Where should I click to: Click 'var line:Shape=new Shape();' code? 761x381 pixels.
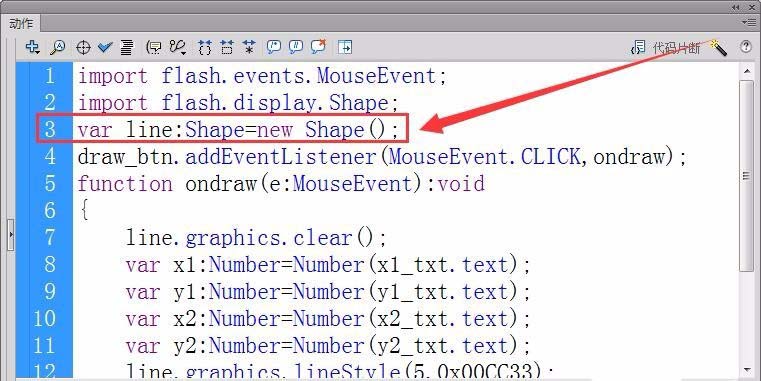pos(238,130)
